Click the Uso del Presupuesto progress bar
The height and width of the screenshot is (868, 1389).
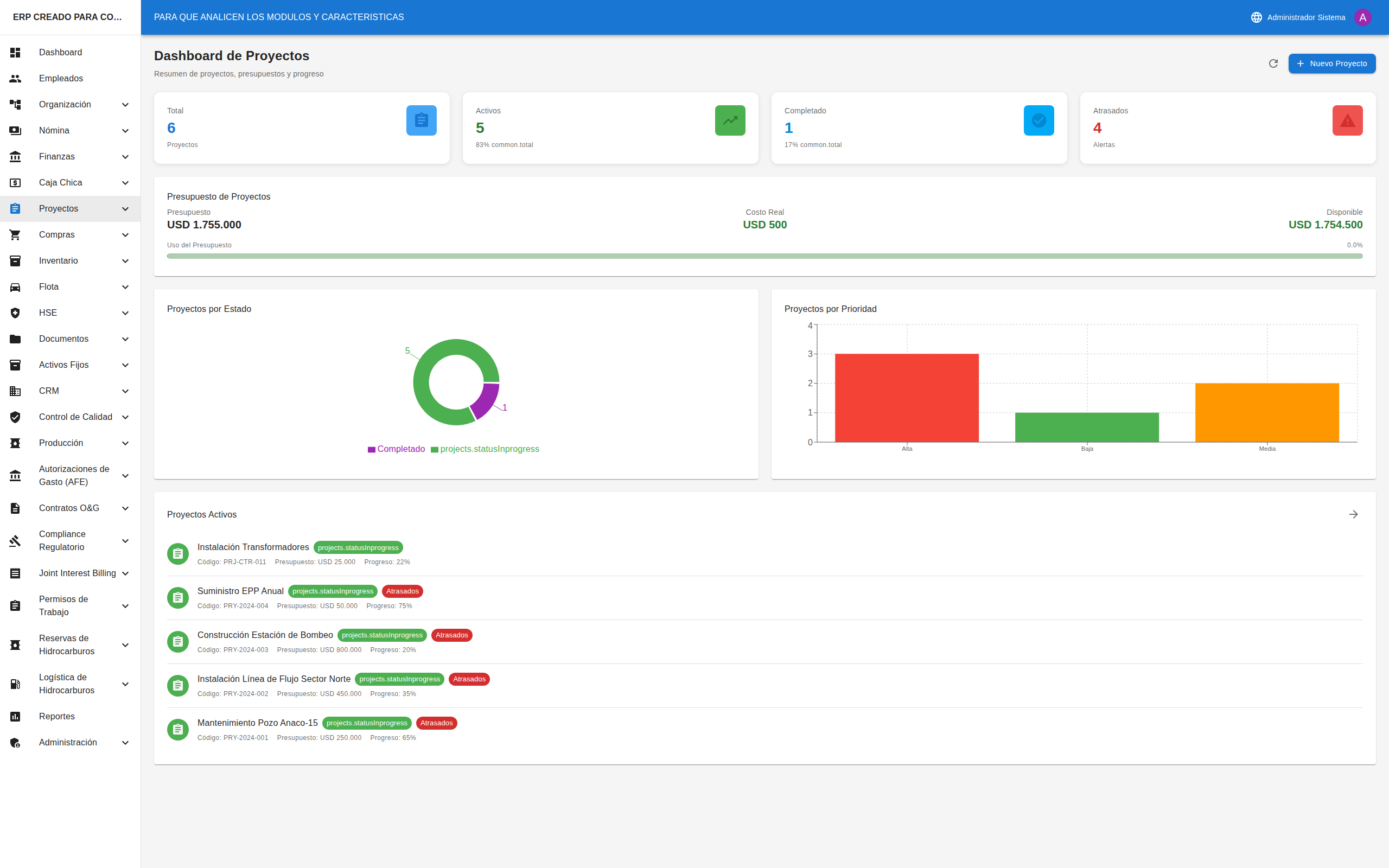pos(764,256)
